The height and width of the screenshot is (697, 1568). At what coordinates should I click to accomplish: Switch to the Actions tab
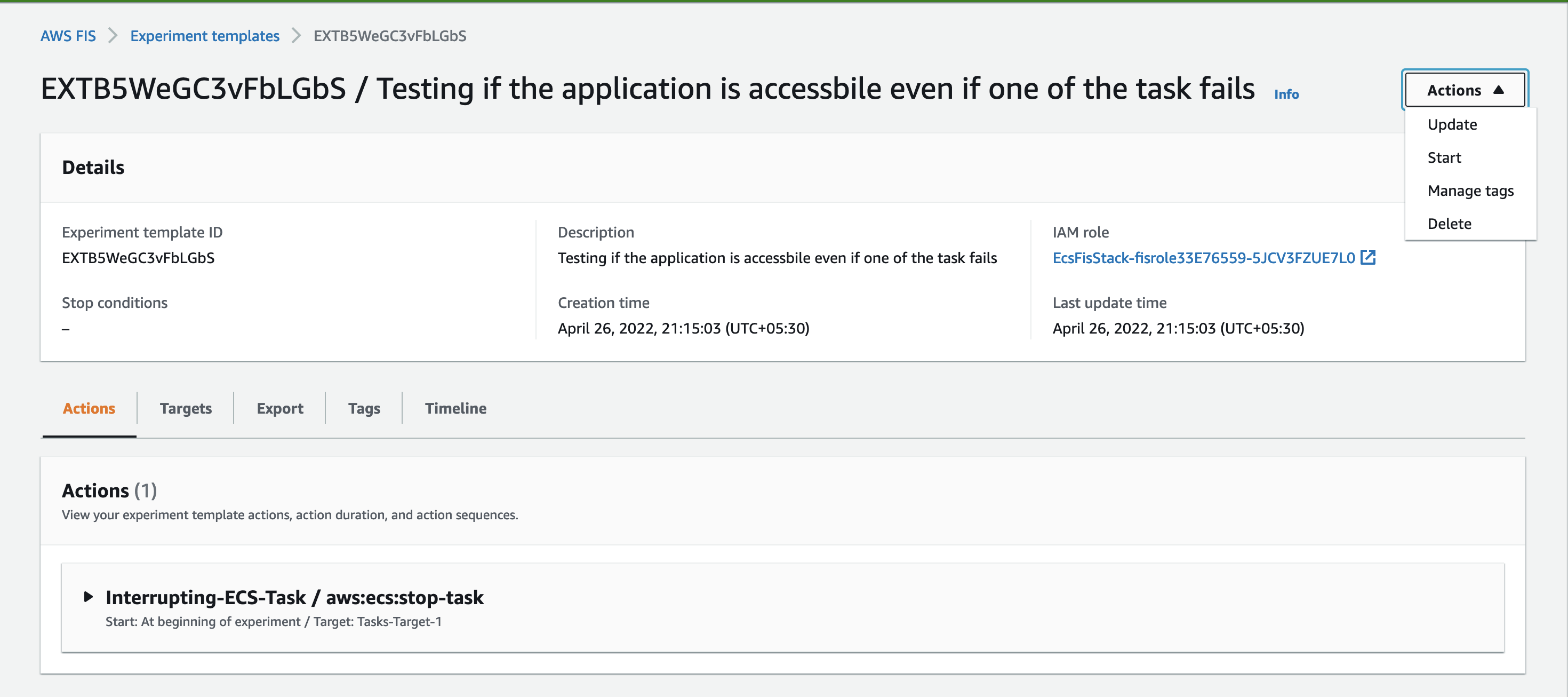point(89,408)
